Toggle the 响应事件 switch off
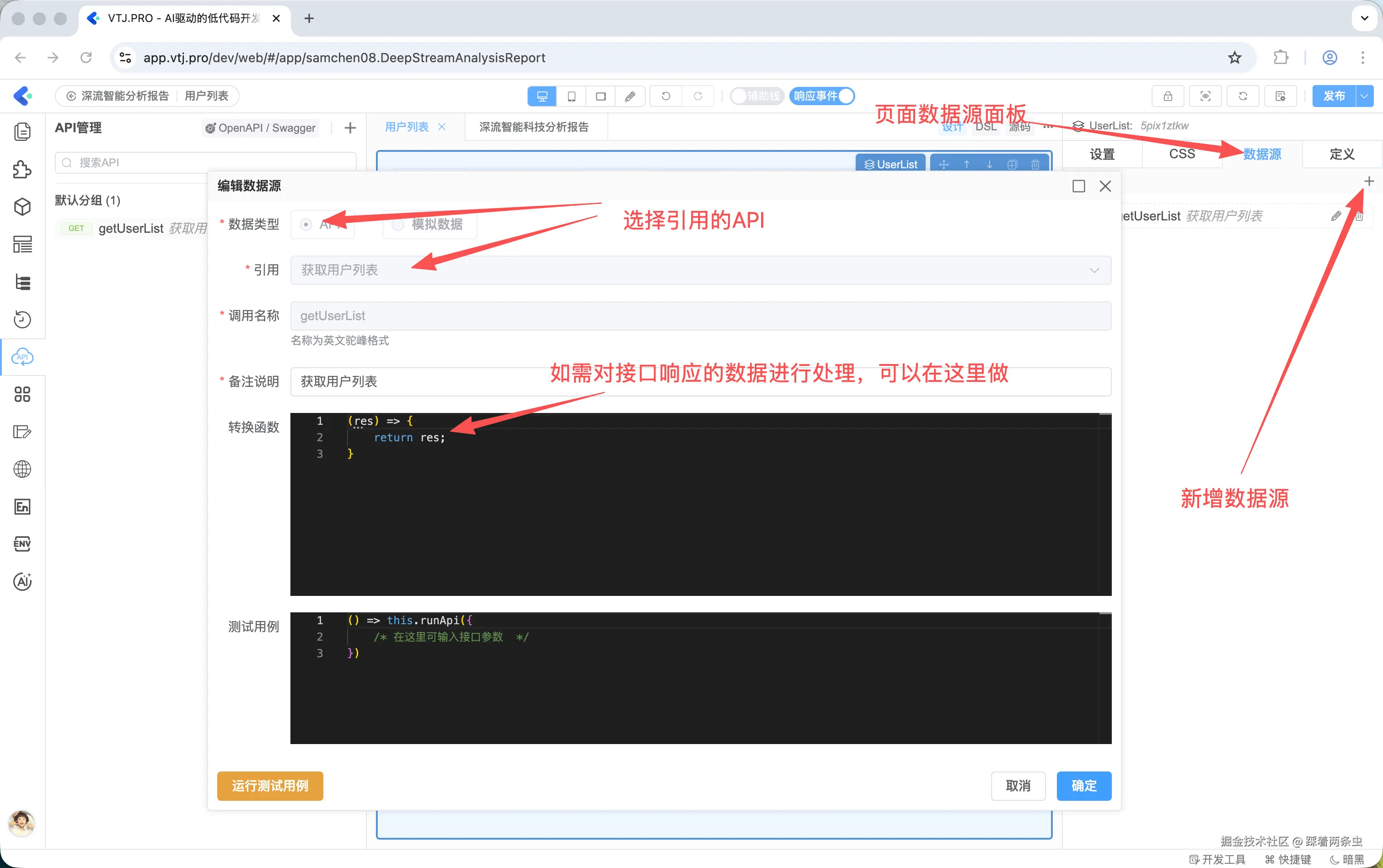Image resolution: width=1383 pixels, height=868 pixels. [x=821, y=96]
